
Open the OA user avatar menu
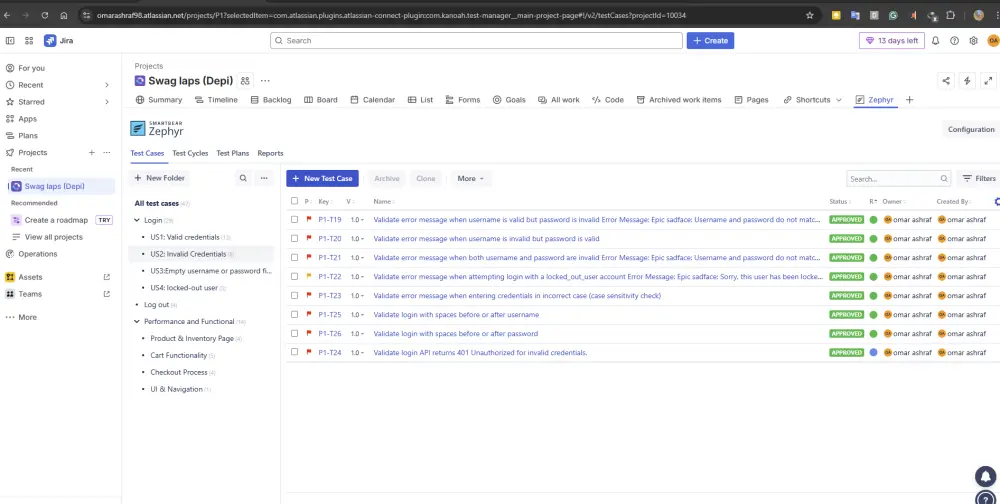point(993,40)
